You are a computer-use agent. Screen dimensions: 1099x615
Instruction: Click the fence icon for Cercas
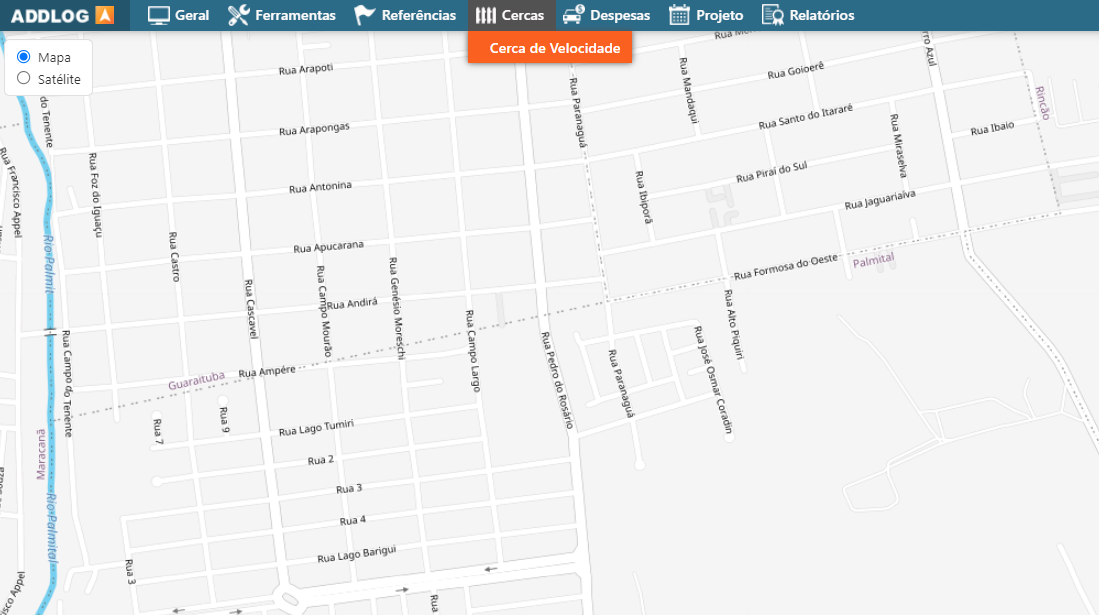pyautogui.click(x=486, y=15)
